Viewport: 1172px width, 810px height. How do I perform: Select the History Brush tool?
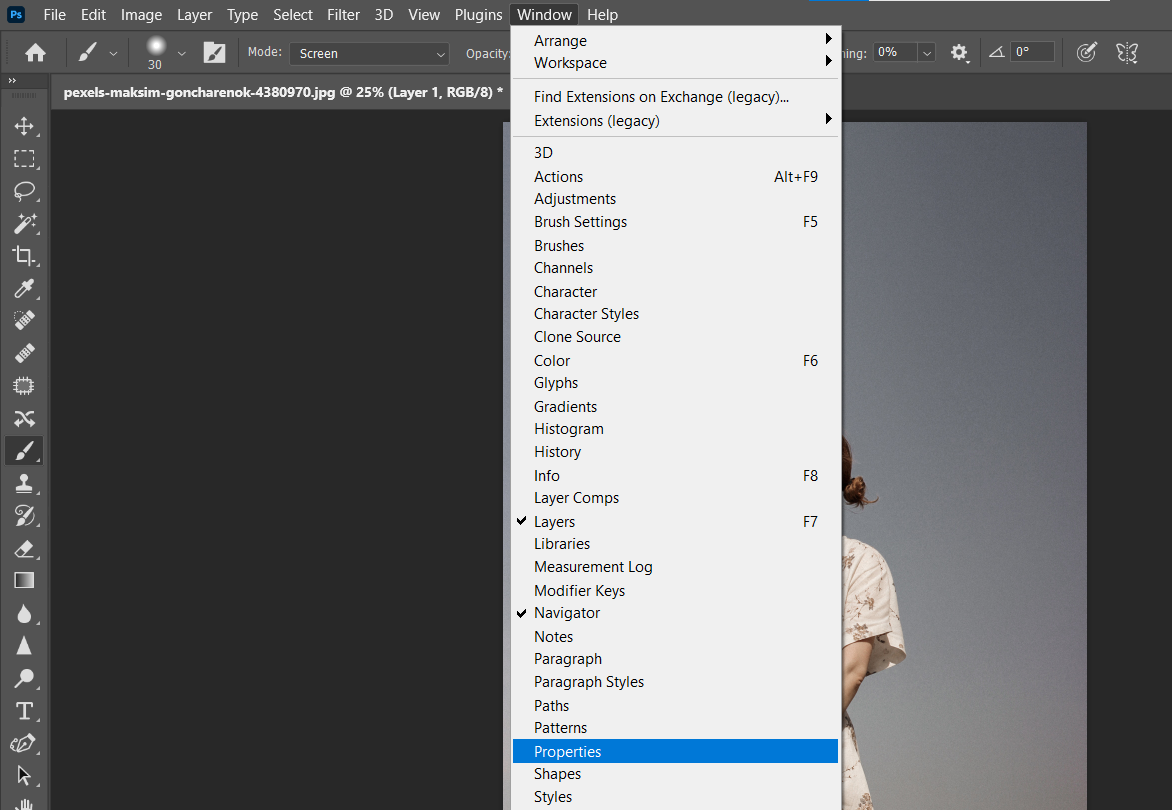(24, 516)
